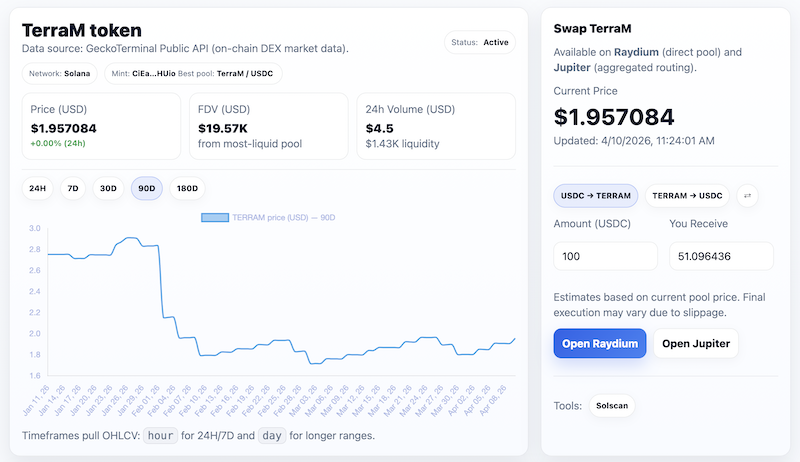
Task: Click the Amount (USDC) input field
Action: 605,256
